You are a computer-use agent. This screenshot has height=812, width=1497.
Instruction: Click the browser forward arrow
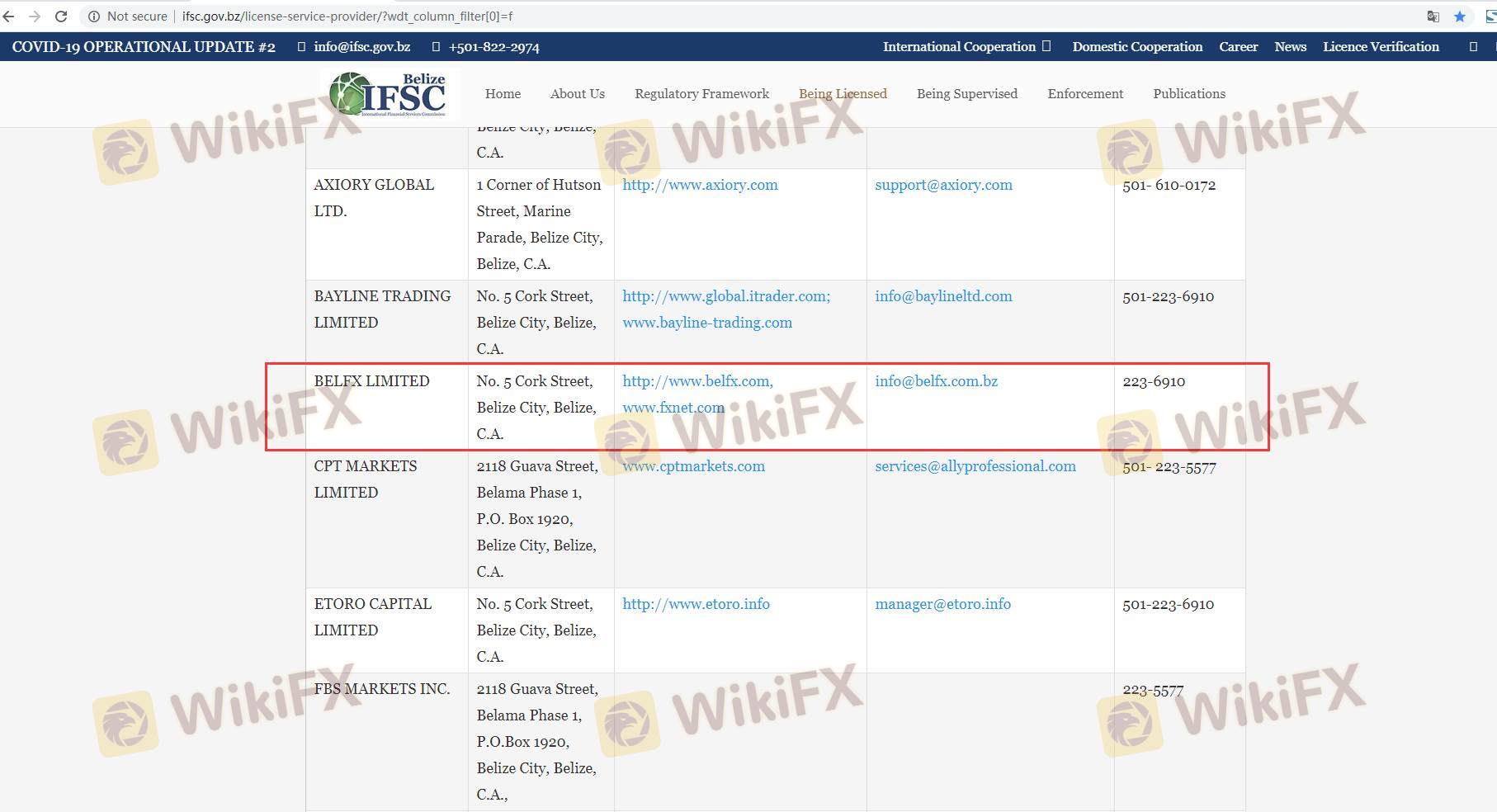pos(35,17)
